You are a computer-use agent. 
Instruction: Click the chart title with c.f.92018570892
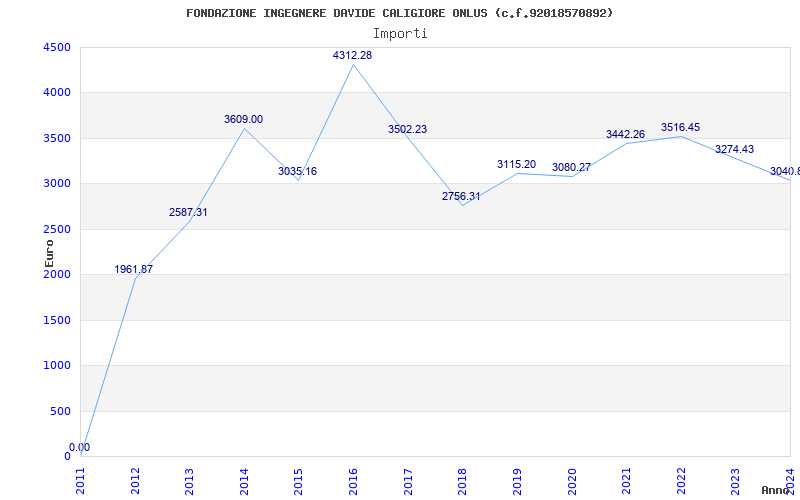coord(399,13)
